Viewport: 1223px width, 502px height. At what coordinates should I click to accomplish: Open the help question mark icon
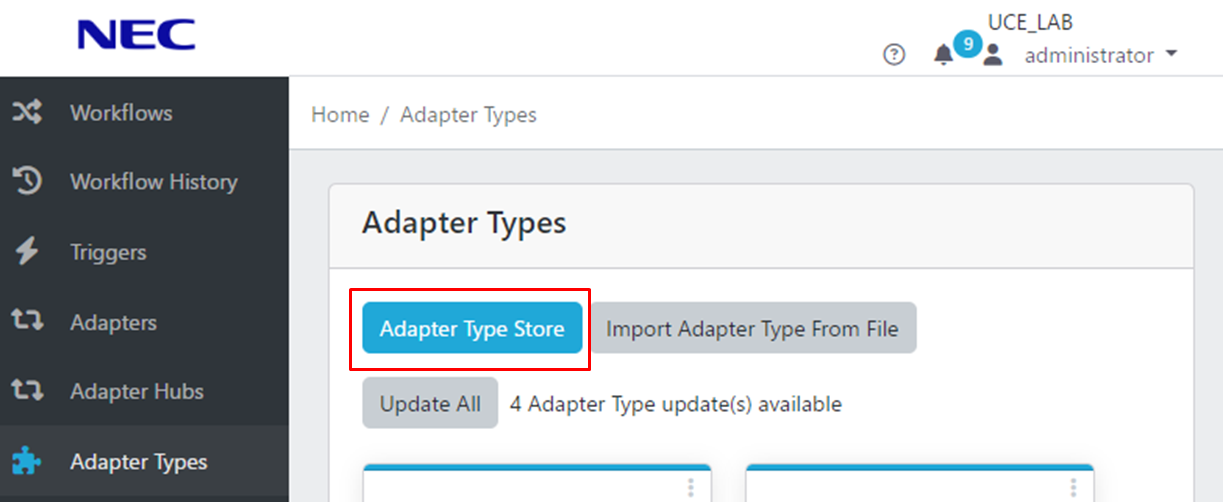click(894, 55)
